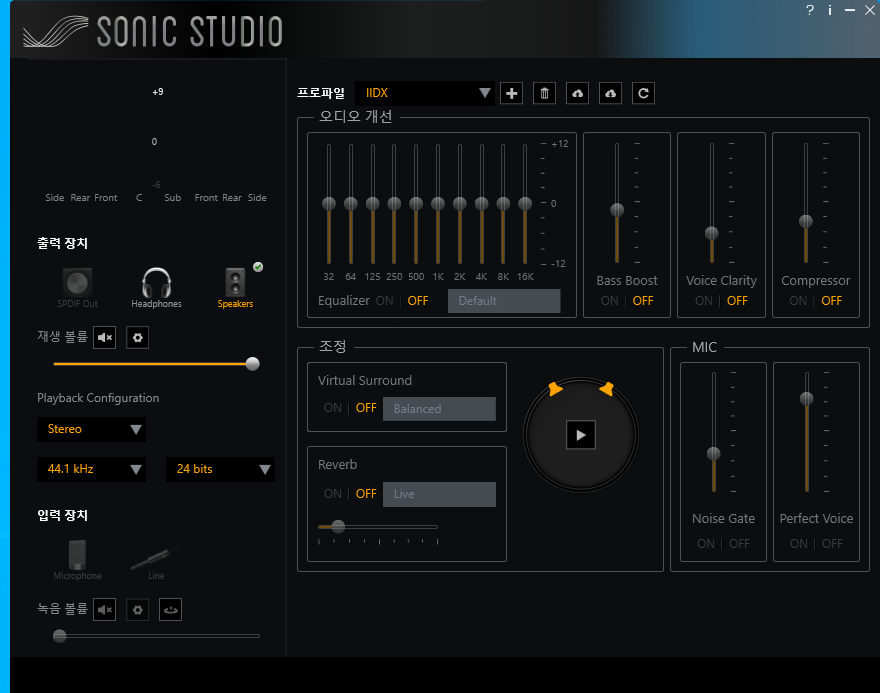This screenshot has width=880, height=693.
Task: Click the 250 Hz equalizer band knob
Action: [x=394, y=204]
